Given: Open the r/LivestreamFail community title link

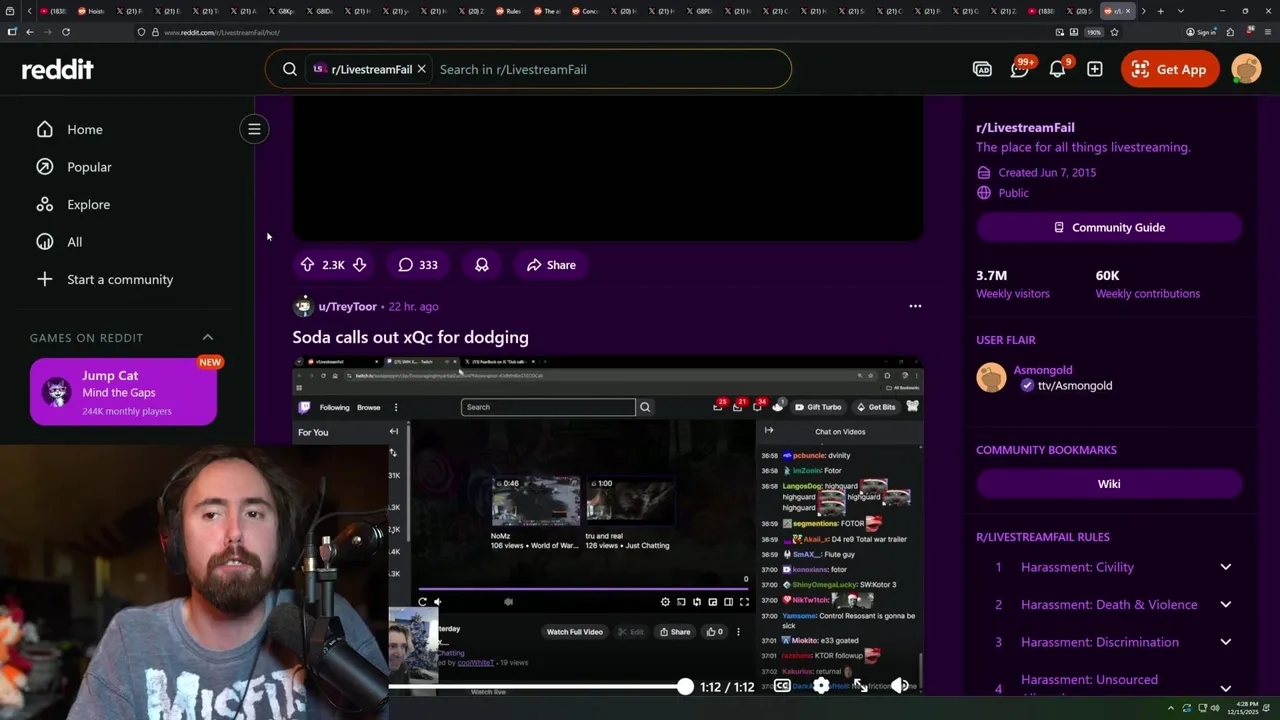Looking at the screenshot, I should pyautogui.click(x=1025, y=127).
